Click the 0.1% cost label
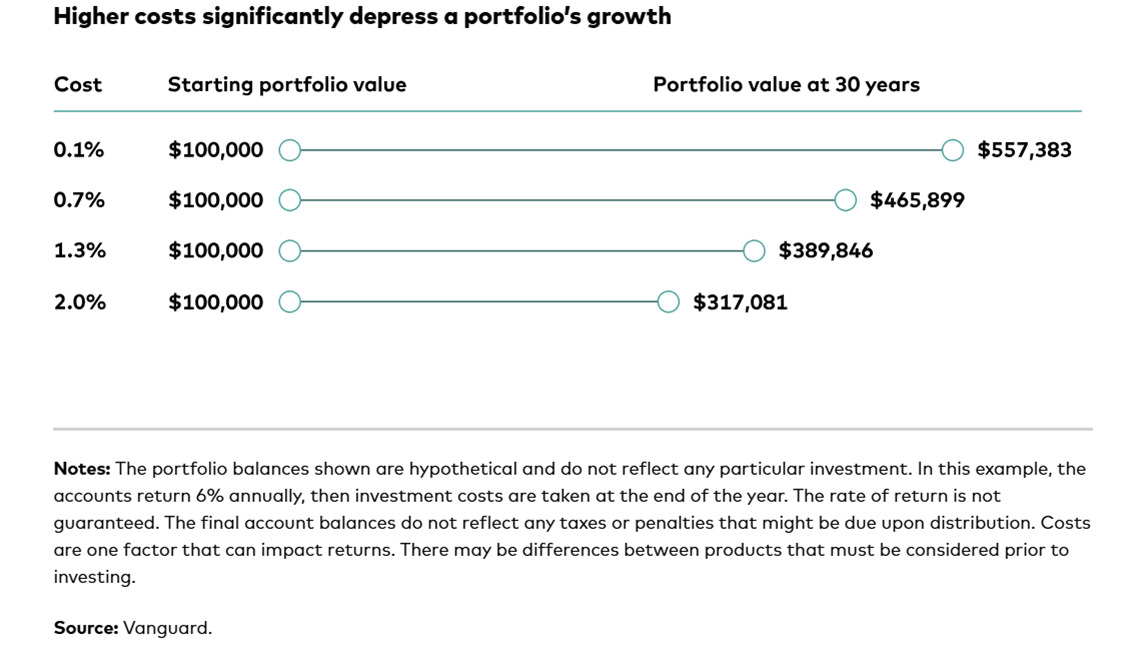 point(79,150)
